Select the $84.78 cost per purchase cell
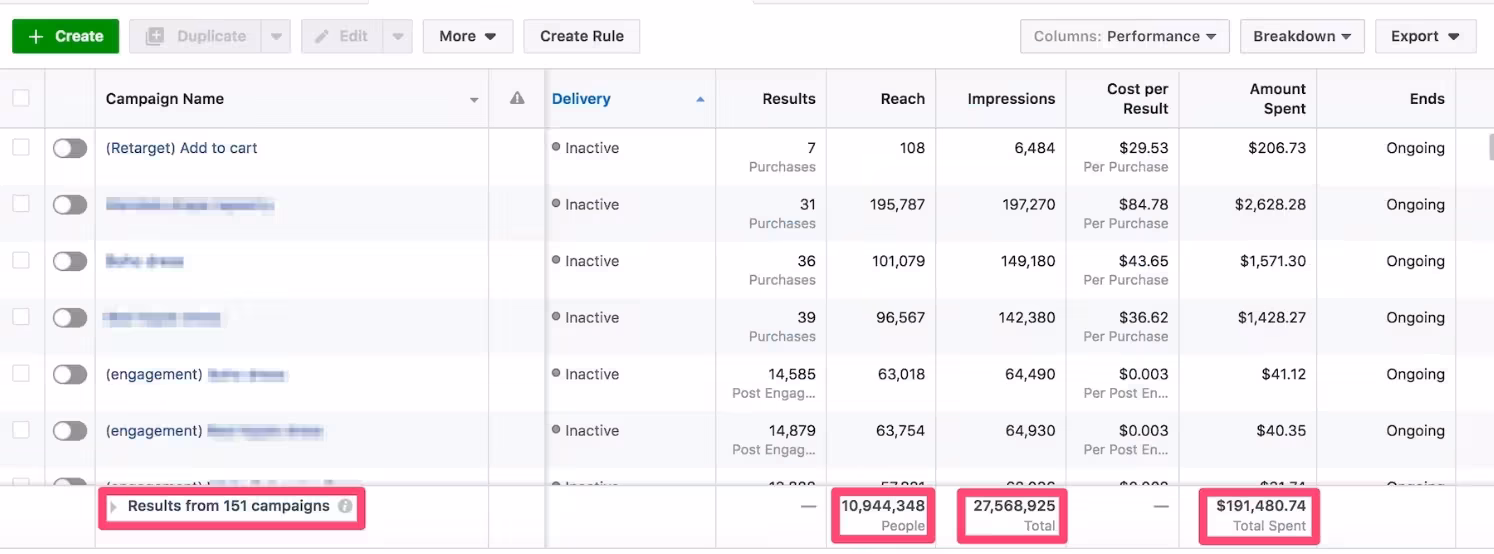 pyautogui.click(x=1144, y=205)
